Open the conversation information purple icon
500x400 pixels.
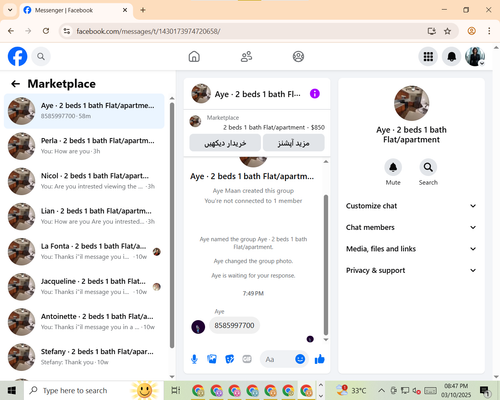315,94
